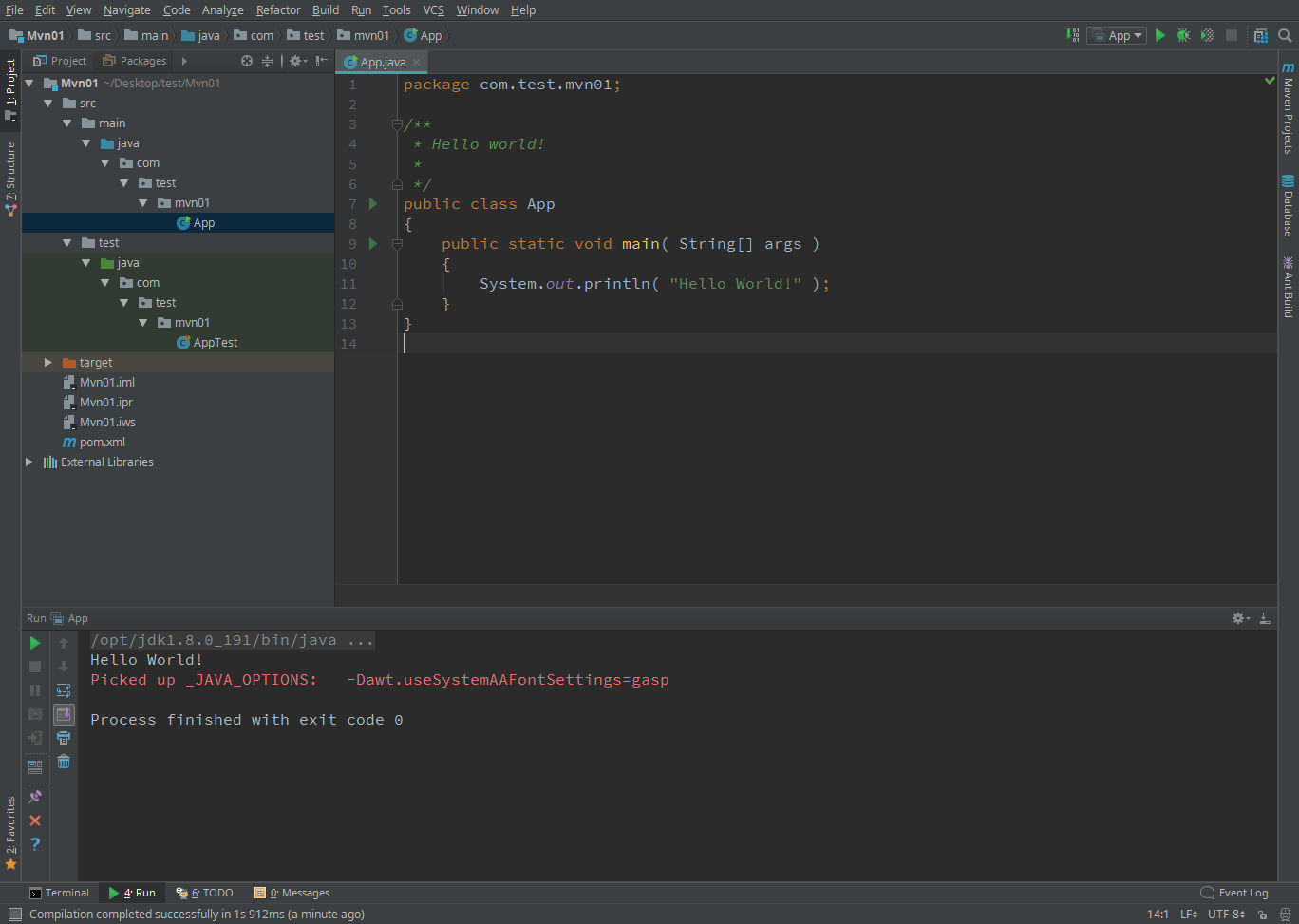The height and width of the screenshot is (924, 1299).
Task: Print the console output with printer icon
Action: point(64,738)
